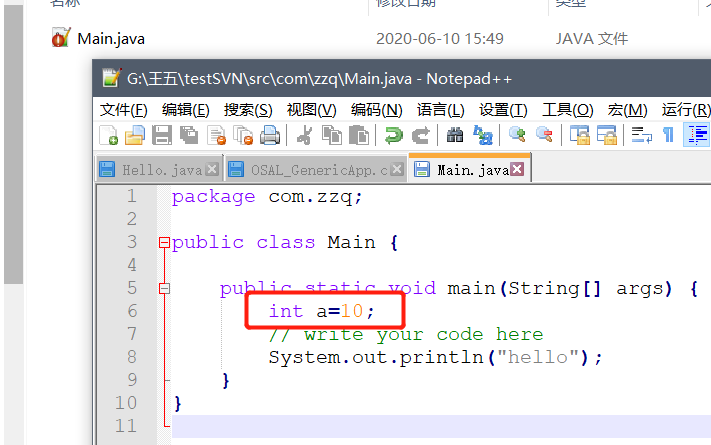
Task: Click the JAVA 文件 type cell
Action: pyautogui.click(x=592, y=39)
